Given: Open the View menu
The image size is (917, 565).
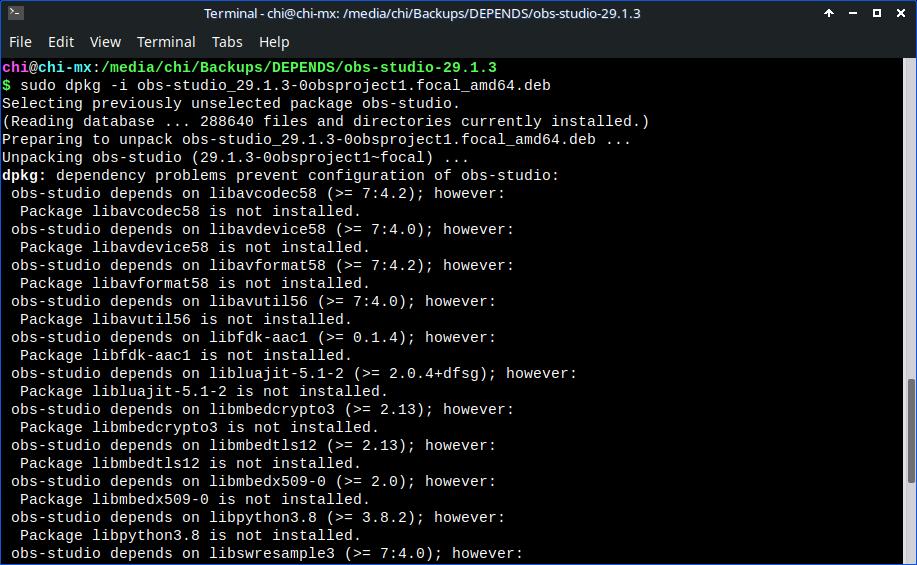Looking at the screenshot, I should pos(105,42).
